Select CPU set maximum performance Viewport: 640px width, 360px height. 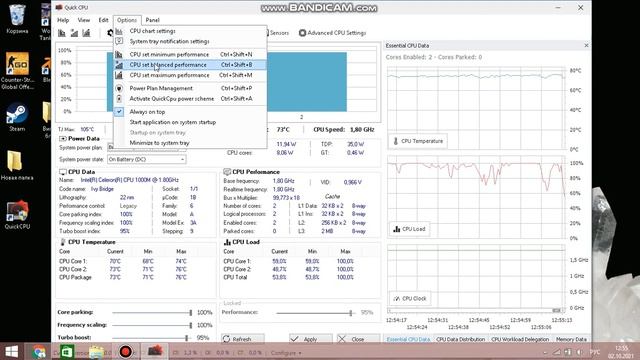[190, 76]
